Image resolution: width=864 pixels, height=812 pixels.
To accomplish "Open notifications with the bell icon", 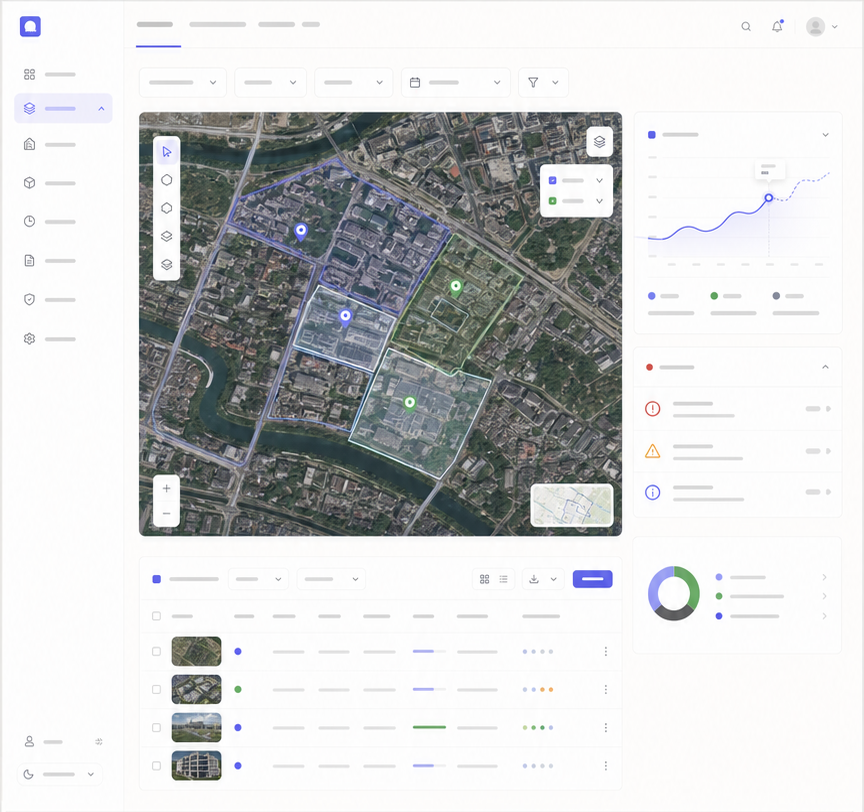I will click(777, 26).
